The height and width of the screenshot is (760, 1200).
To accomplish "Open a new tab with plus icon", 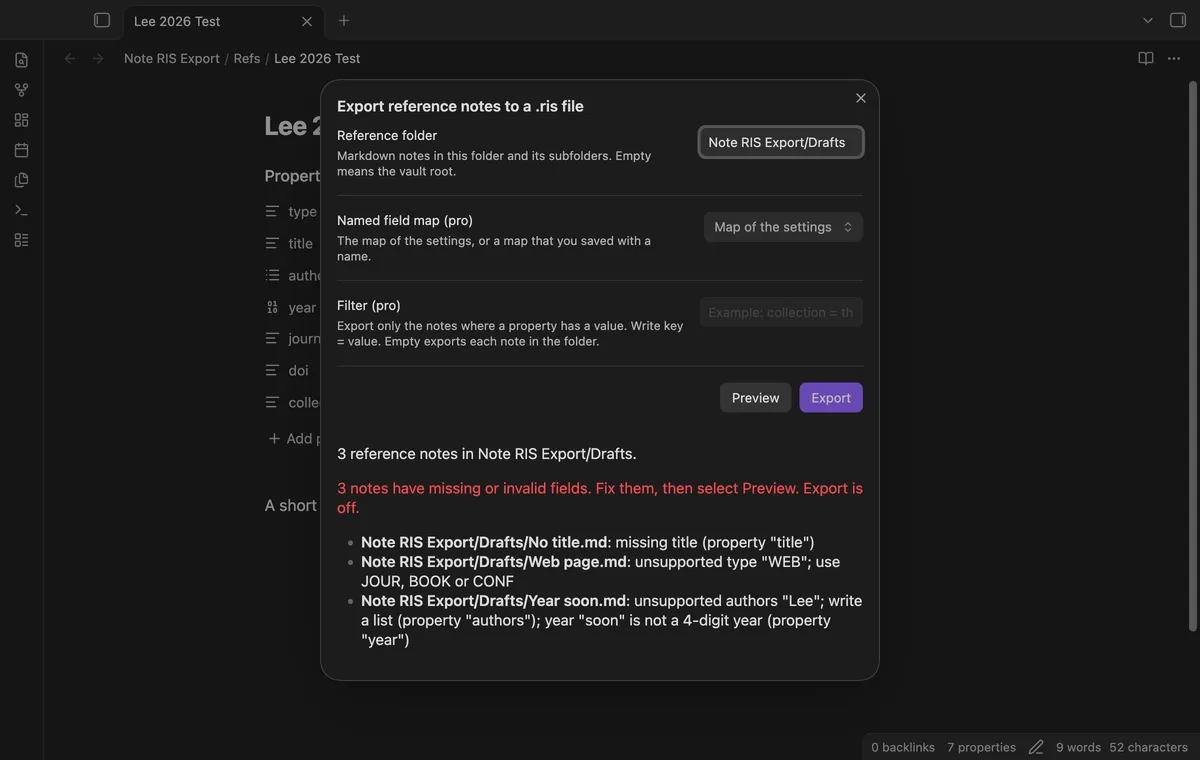I will coord(344,20).
